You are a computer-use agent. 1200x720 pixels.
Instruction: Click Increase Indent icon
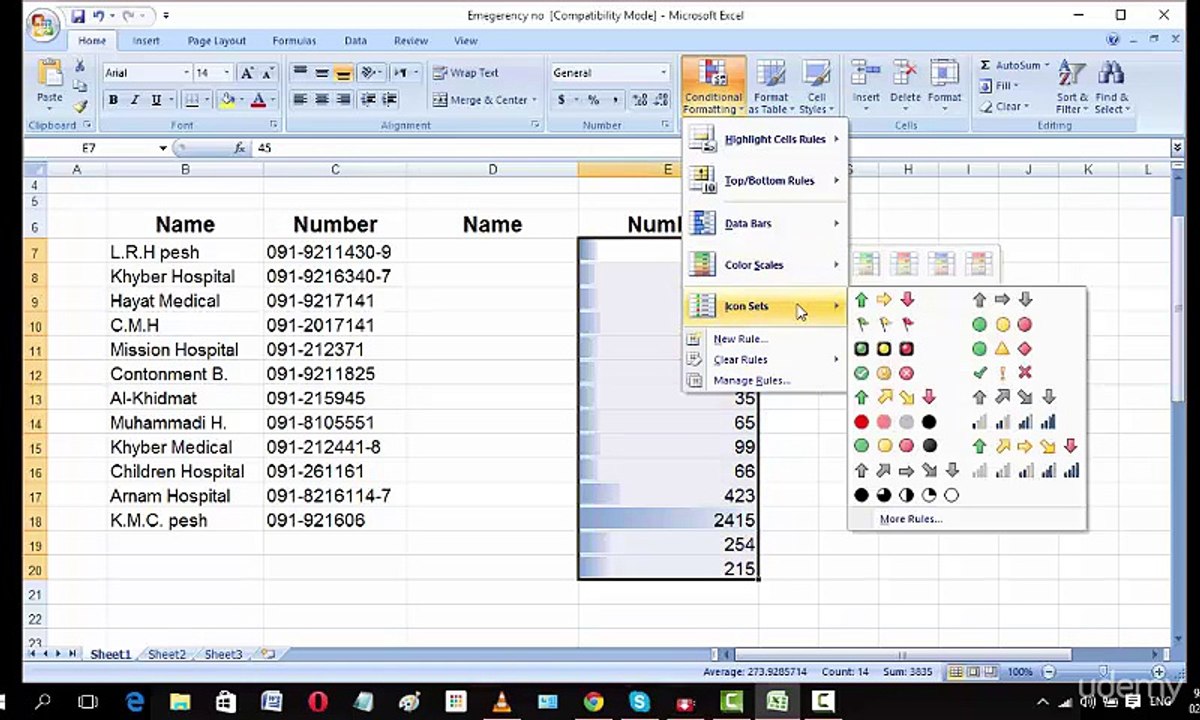tap(390, 100)
